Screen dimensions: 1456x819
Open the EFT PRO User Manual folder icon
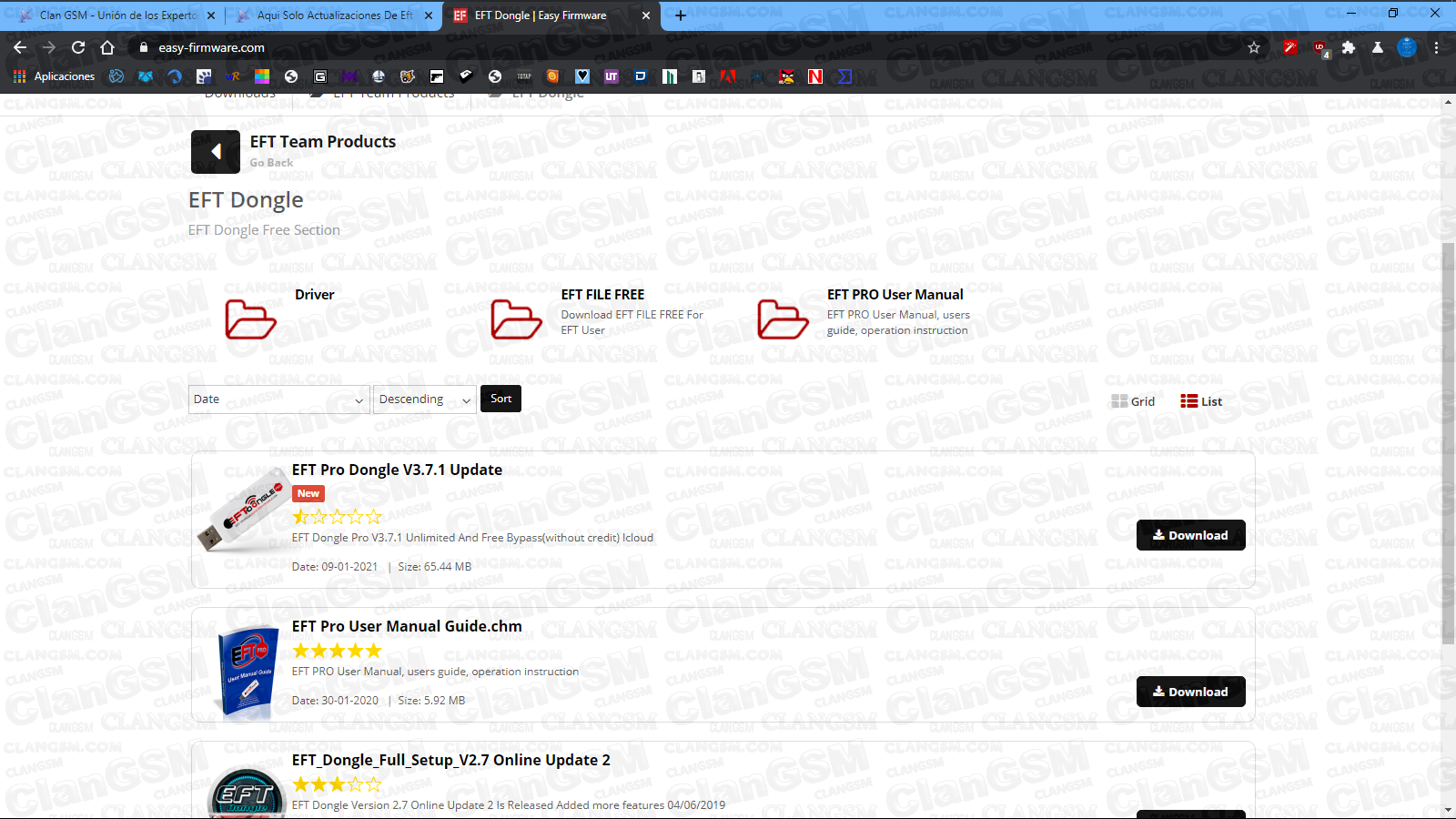[x=783, y=319]
